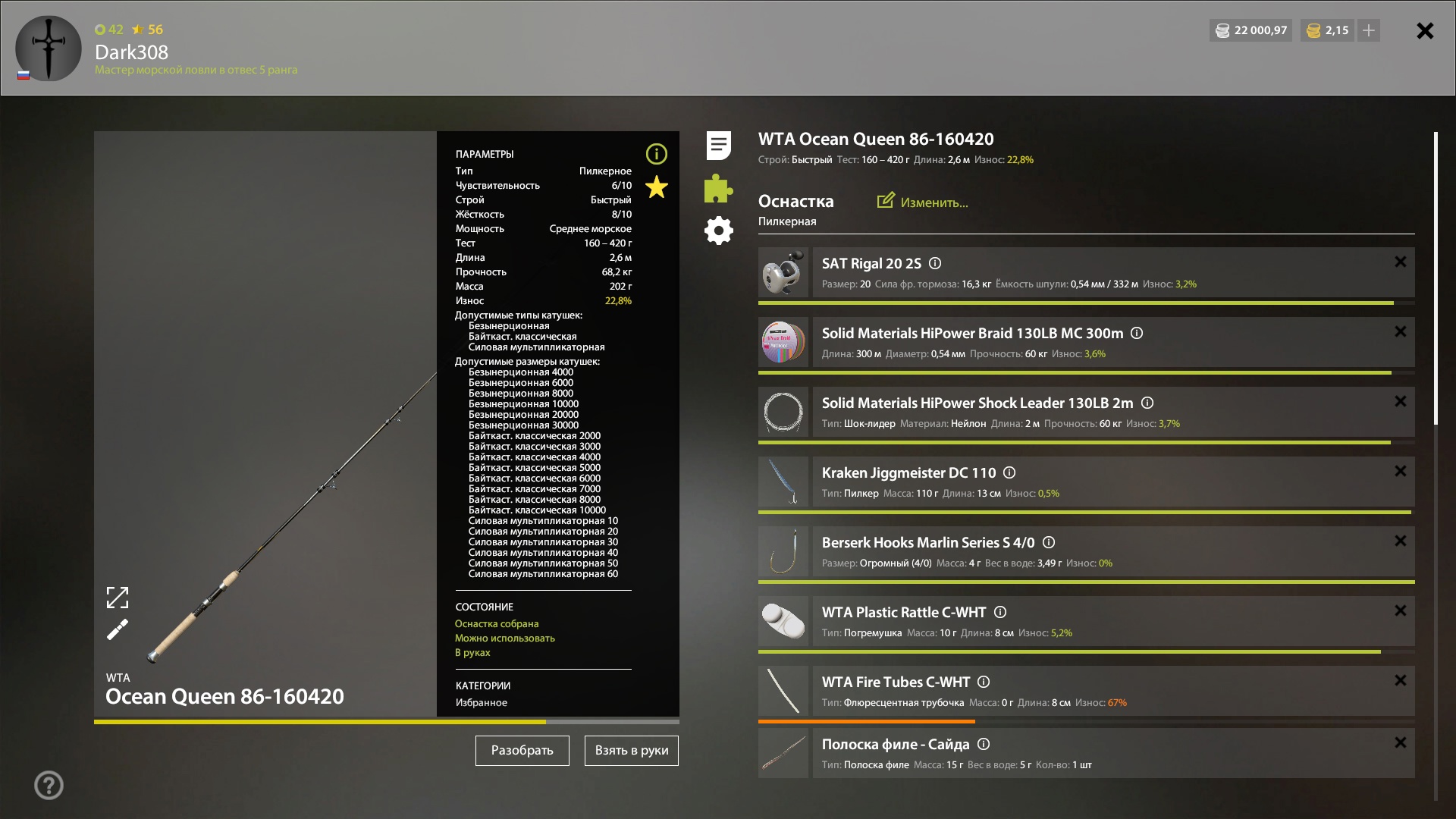Open the help question mark icon
Screen dimensions: 1456x819
[49, 785]
